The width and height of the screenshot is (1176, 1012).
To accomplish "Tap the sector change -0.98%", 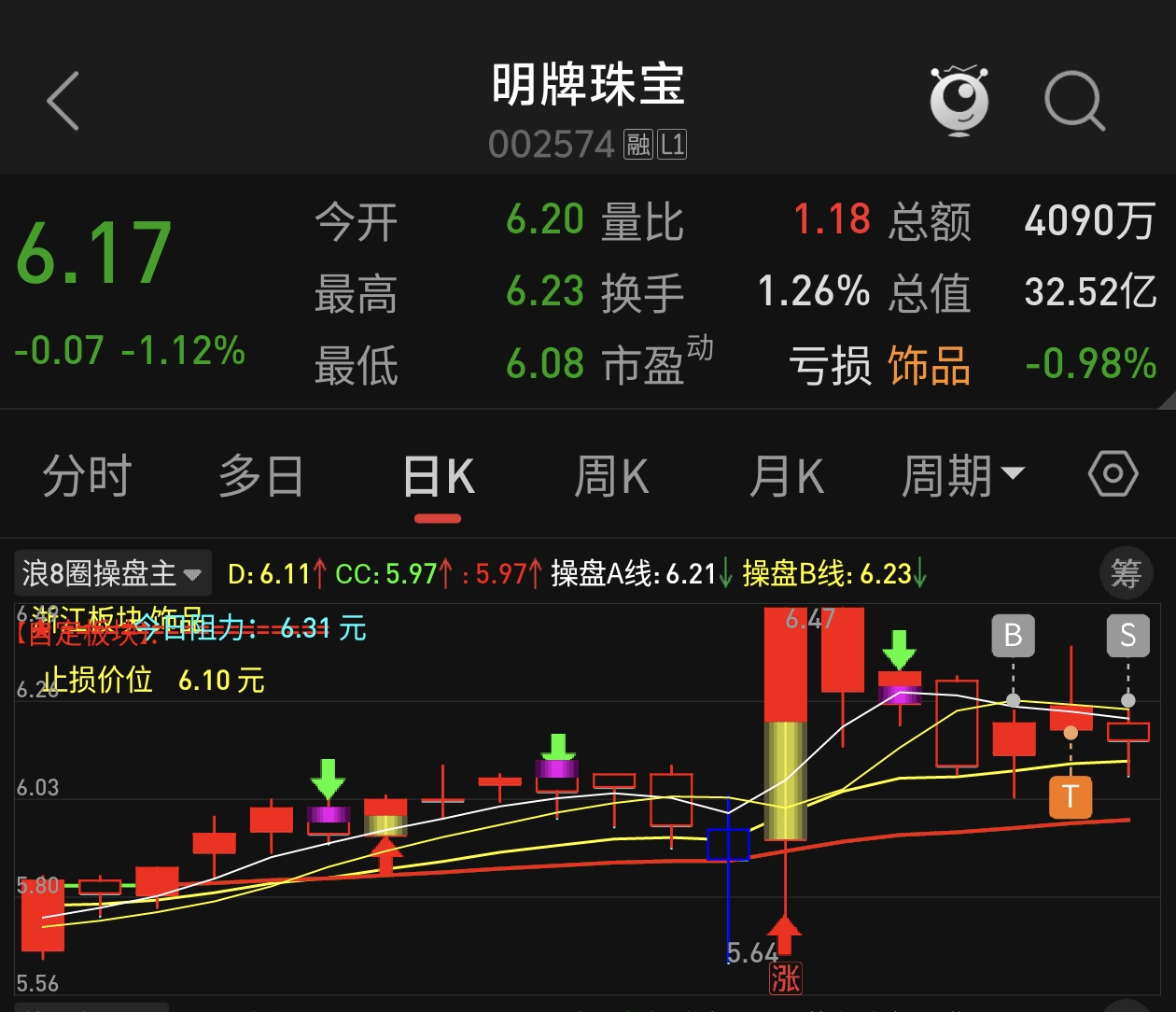I will tap(1091, 364).
